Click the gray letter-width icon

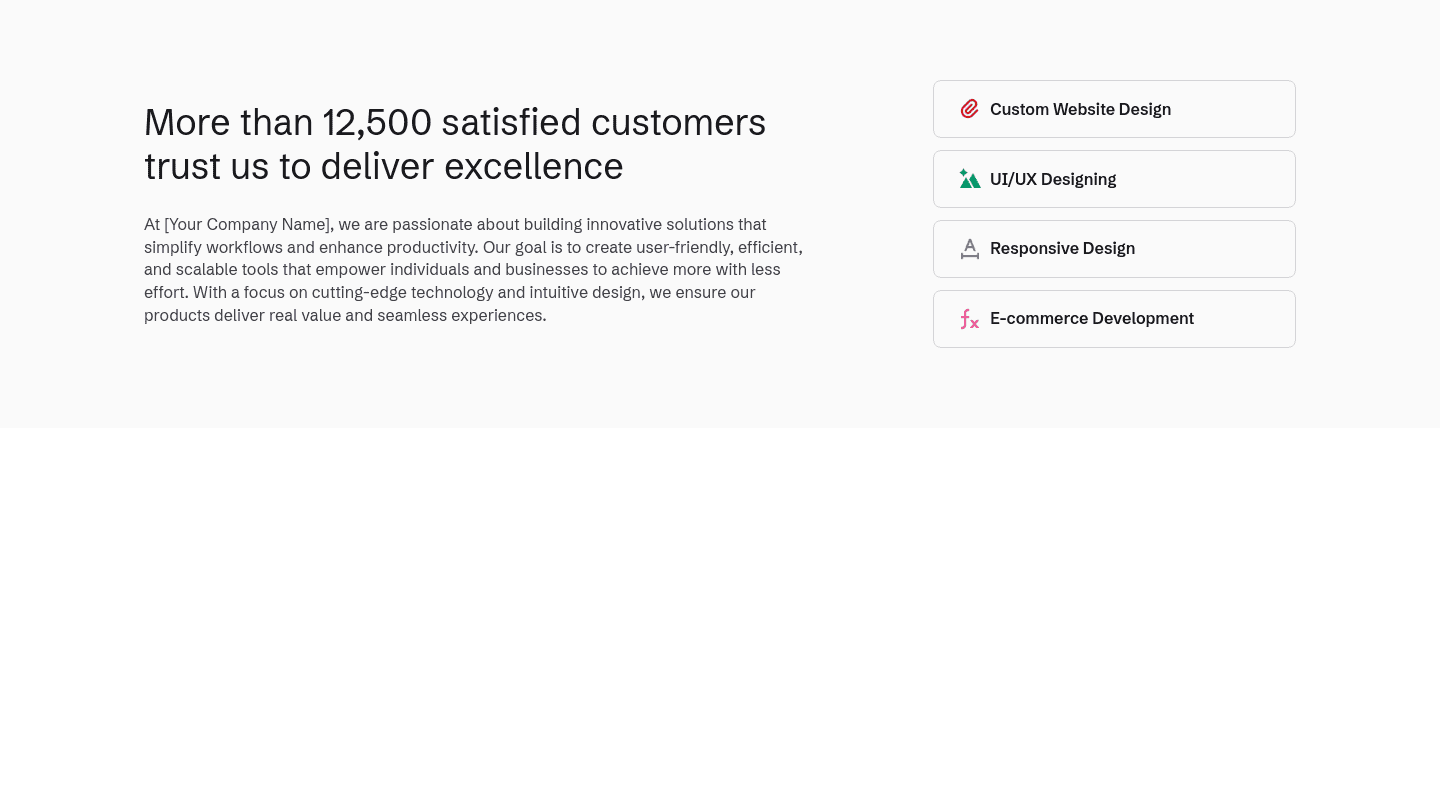(x=969, y=249)
